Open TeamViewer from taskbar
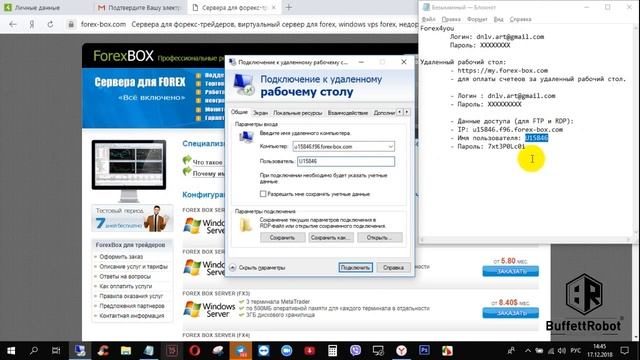This screenshot has height=360, width=640. click(264, 351)
